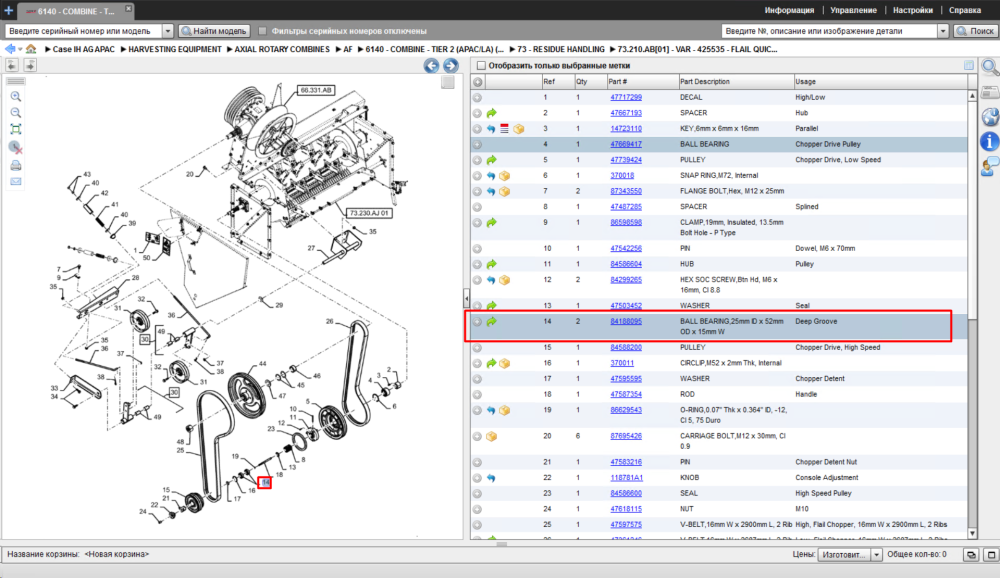Open part number 47597575 link
This screenshot has height=578, width=1000.
pos(626,525)
